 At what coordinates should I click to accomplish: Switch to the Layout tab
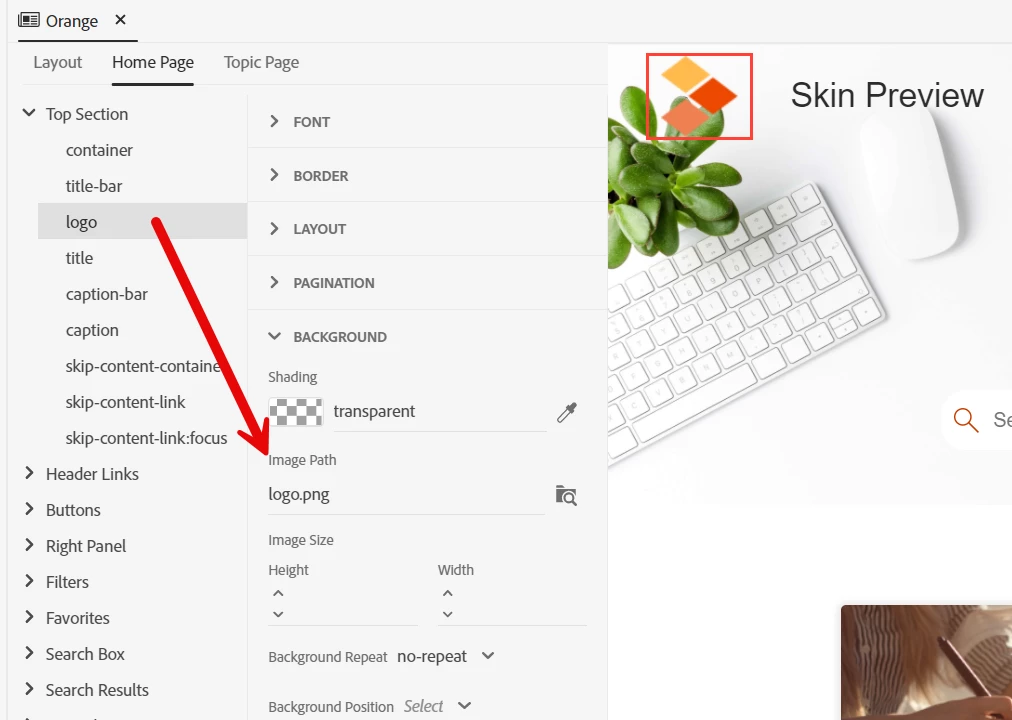[x=57, y=63]
